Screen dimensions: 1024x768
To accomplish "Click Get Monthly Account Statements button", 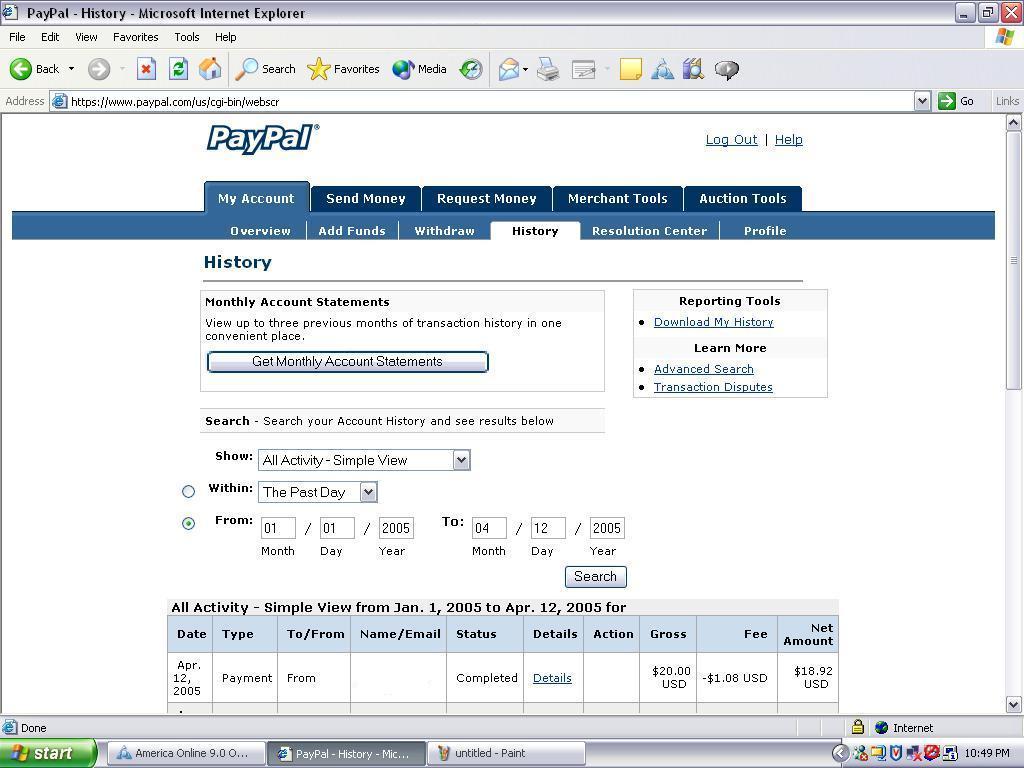I will pos(347,362).
